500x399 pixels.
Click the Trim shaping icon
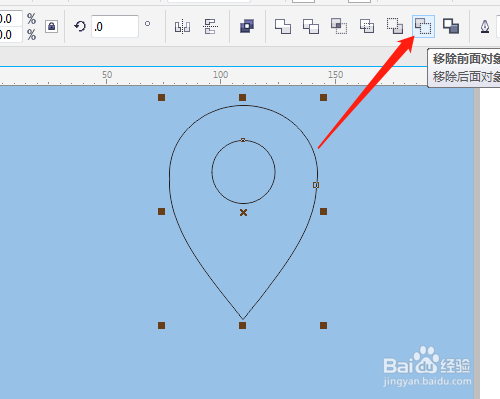click(311, 26)
